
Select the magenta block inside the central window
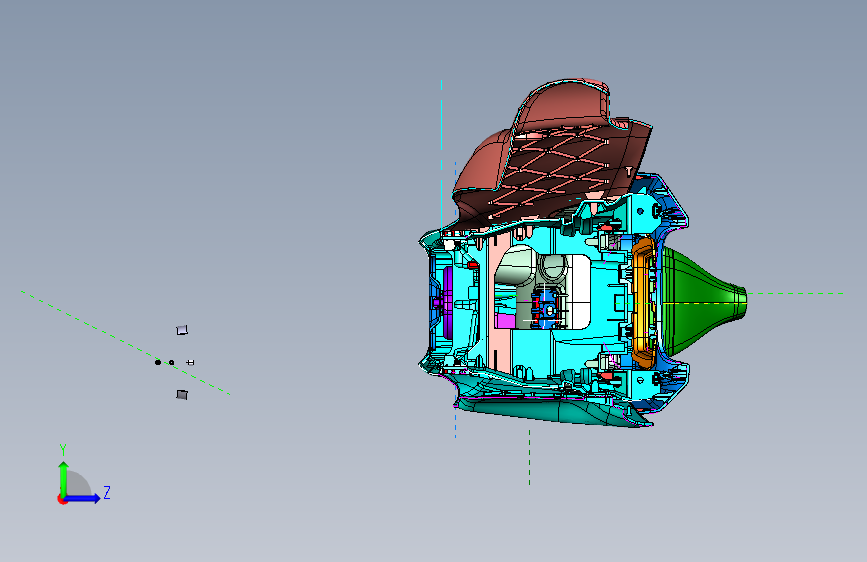point(506,321)
